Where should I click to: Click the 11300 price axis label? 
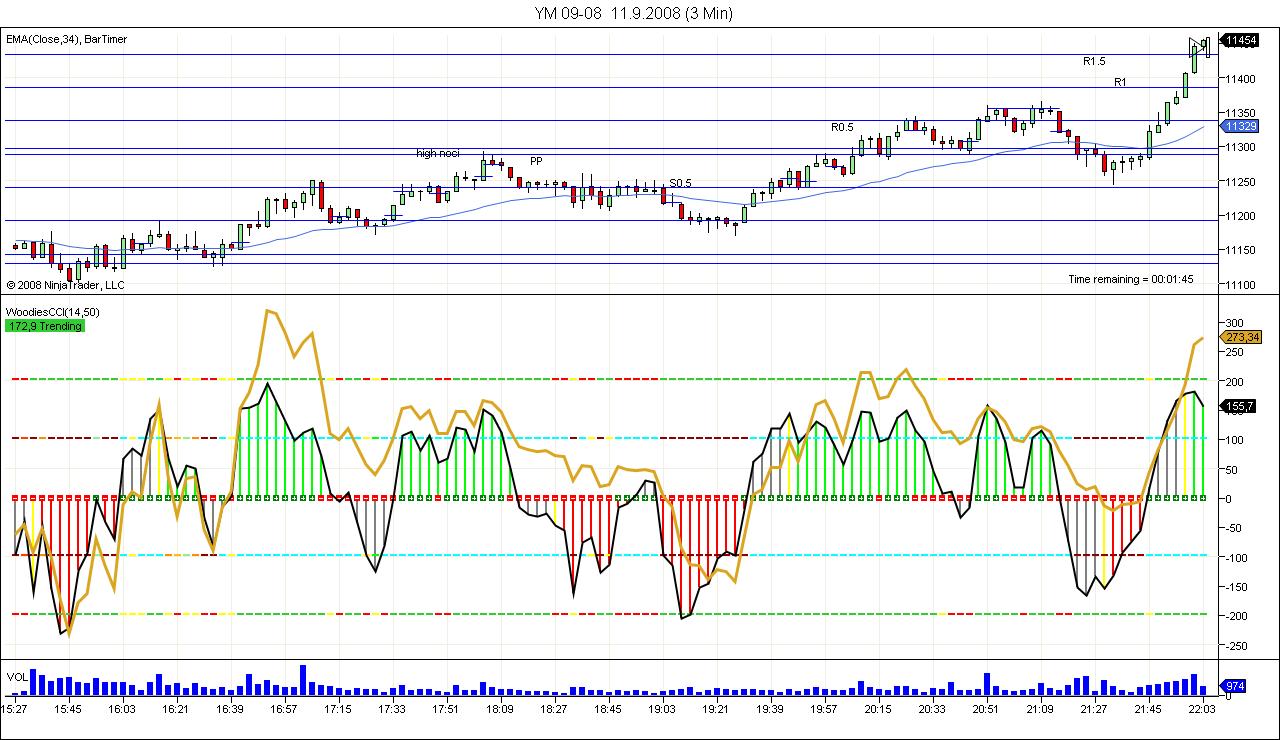(x=1239, y=147)
